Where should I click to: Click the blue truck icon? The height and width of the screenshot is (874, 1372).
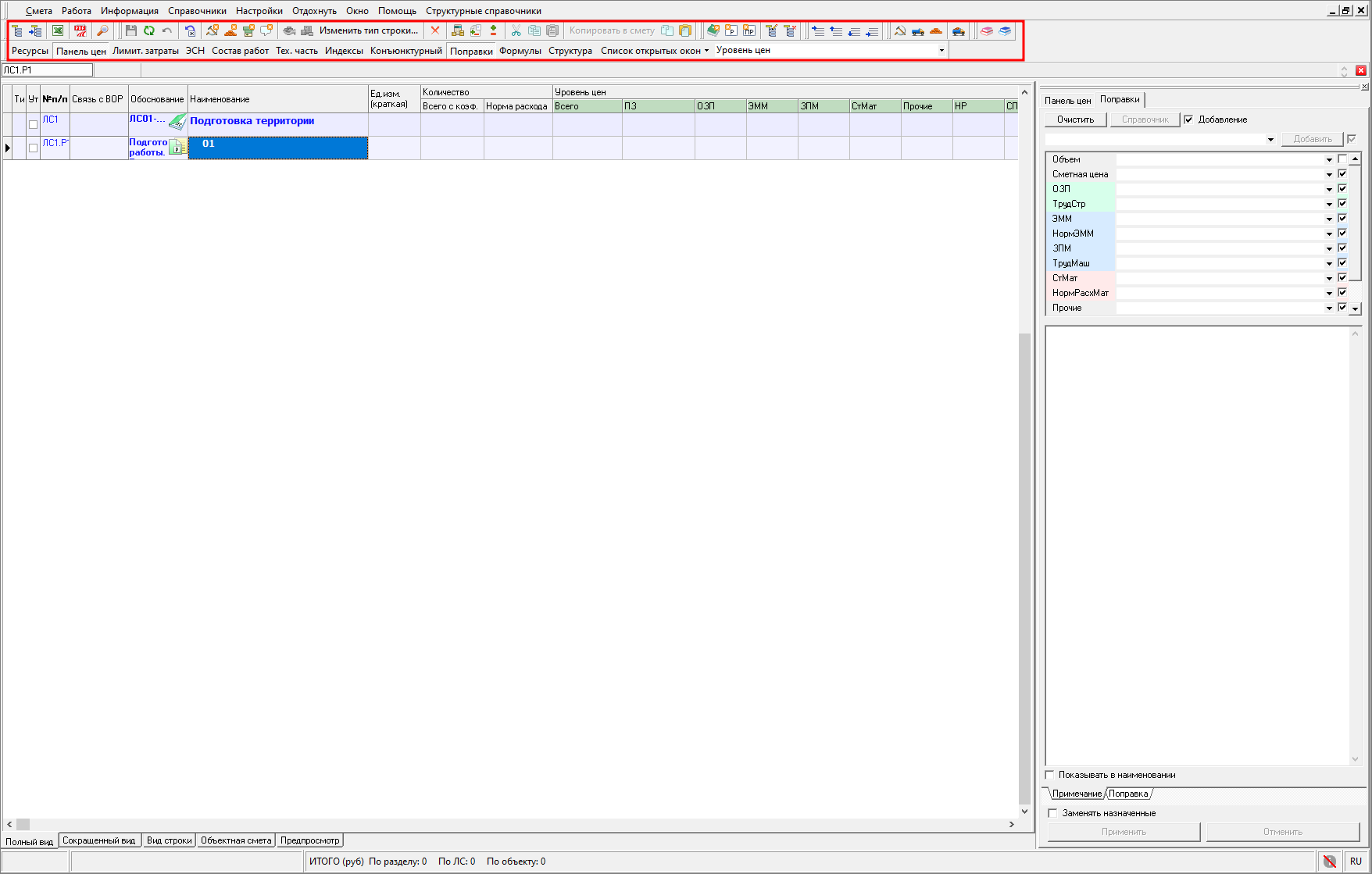pos(918,30)
